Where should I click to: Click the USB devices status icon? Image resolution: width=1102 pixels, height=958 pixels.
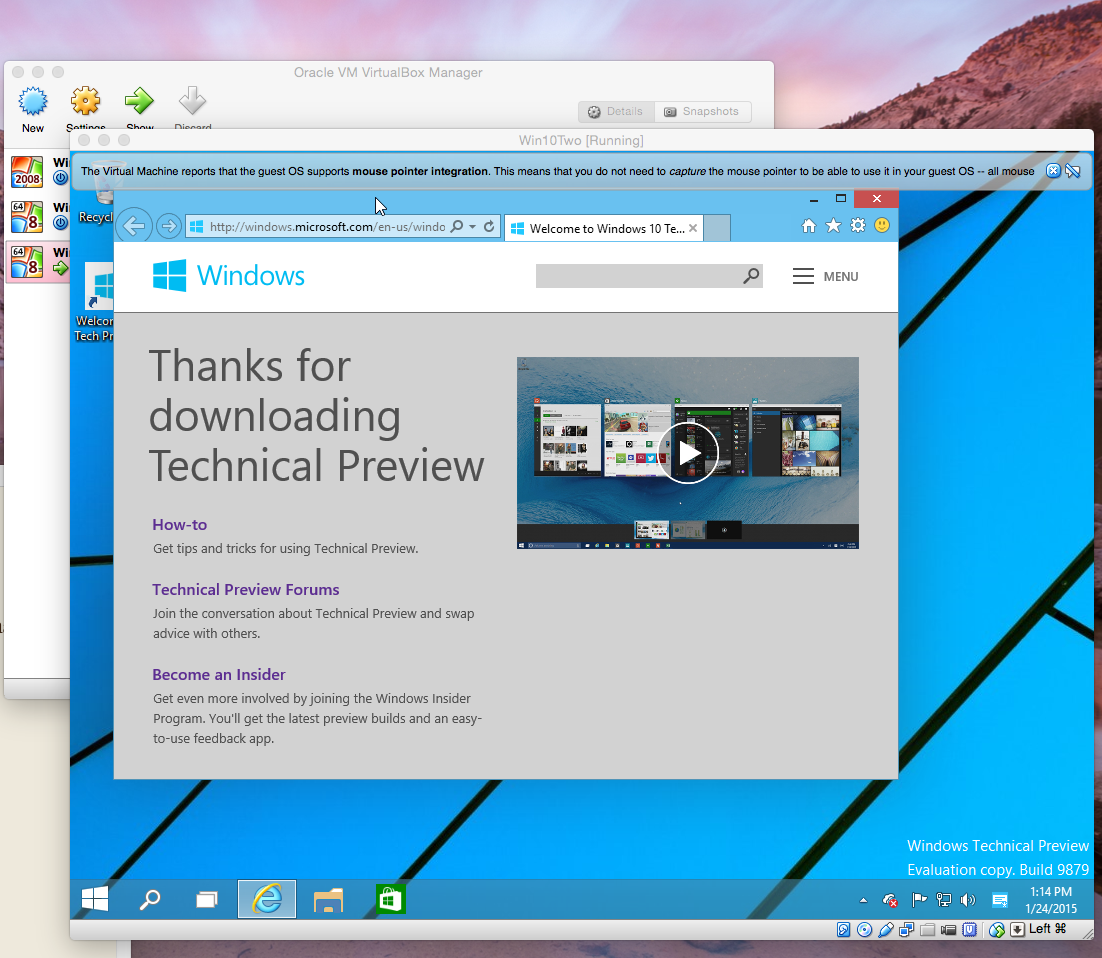point(885,930)
